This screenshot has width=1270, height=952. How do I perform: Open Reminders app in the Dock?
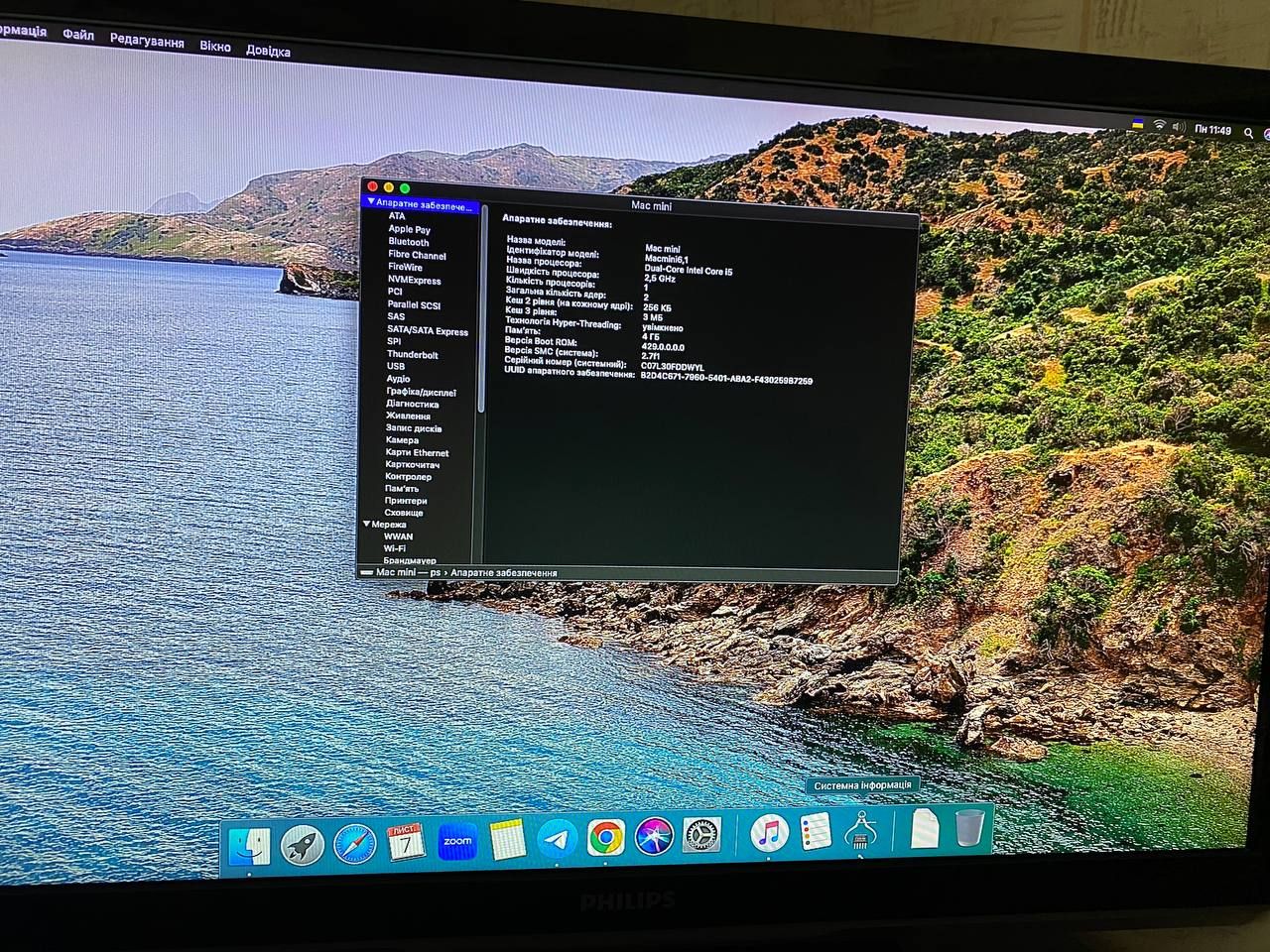click(815, 831)
